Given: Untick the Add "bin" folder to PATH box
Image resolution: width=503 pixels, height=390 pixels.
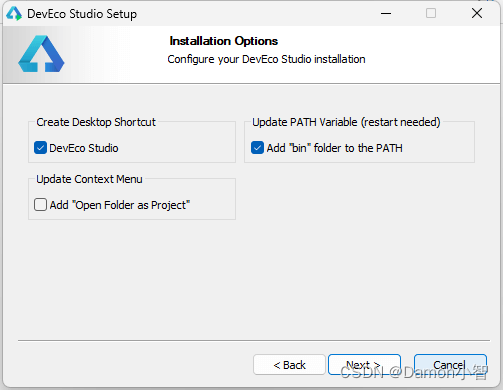Looking at the screenshot, I should pos(257,148).
